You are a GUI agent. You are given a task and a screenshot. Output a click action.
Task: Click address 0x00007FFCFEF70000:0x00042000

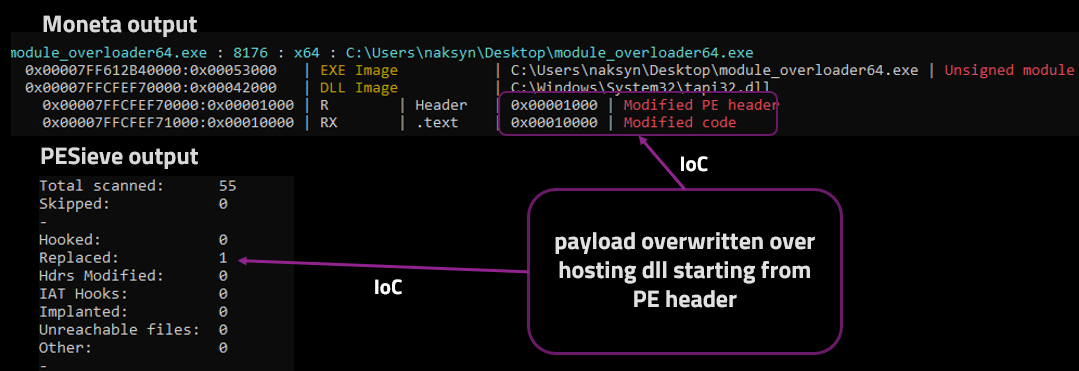[151, 87]
